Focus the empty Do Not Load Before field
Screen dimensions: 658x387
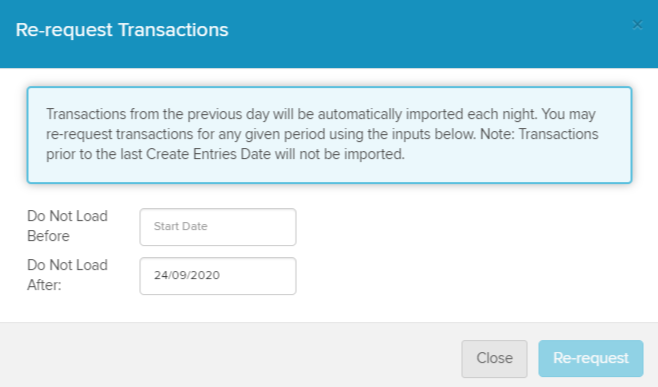[218, 227]
